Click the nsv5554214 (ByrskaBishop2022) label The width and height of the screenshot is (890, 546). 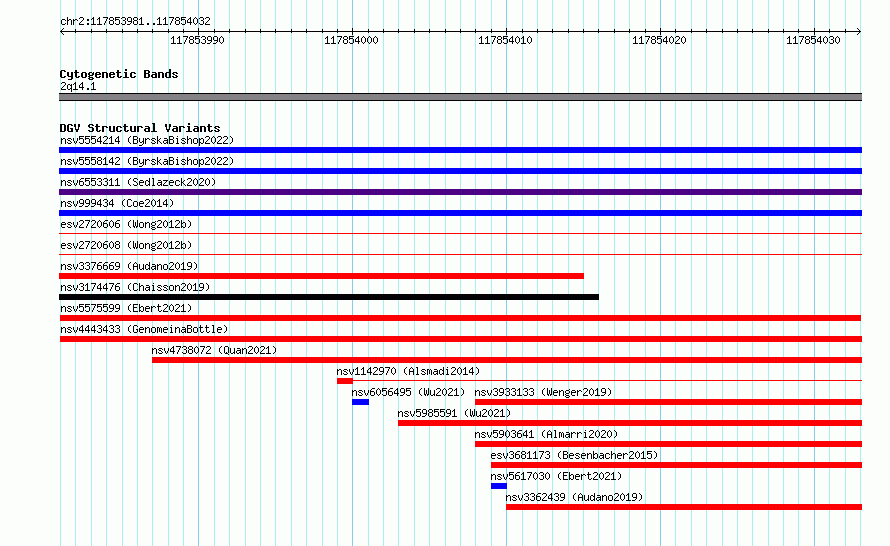147,140
